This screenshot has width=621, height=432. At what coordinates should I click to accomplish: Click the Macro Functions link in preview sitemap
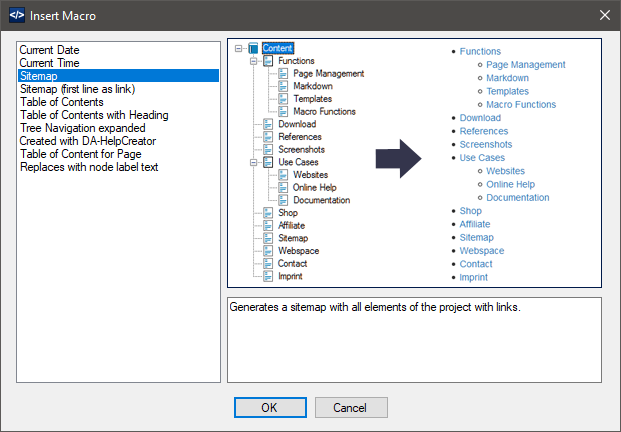[521, 105]
